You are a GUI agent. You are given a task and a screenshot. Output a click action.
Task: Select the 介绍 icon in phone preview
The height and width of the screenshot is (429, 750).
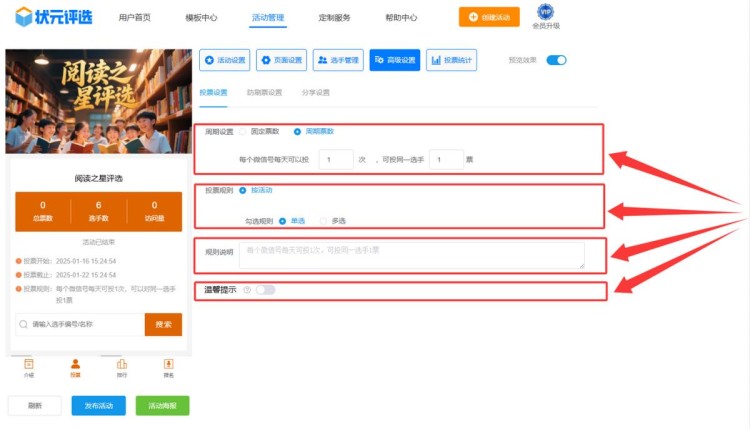[29, 365]
